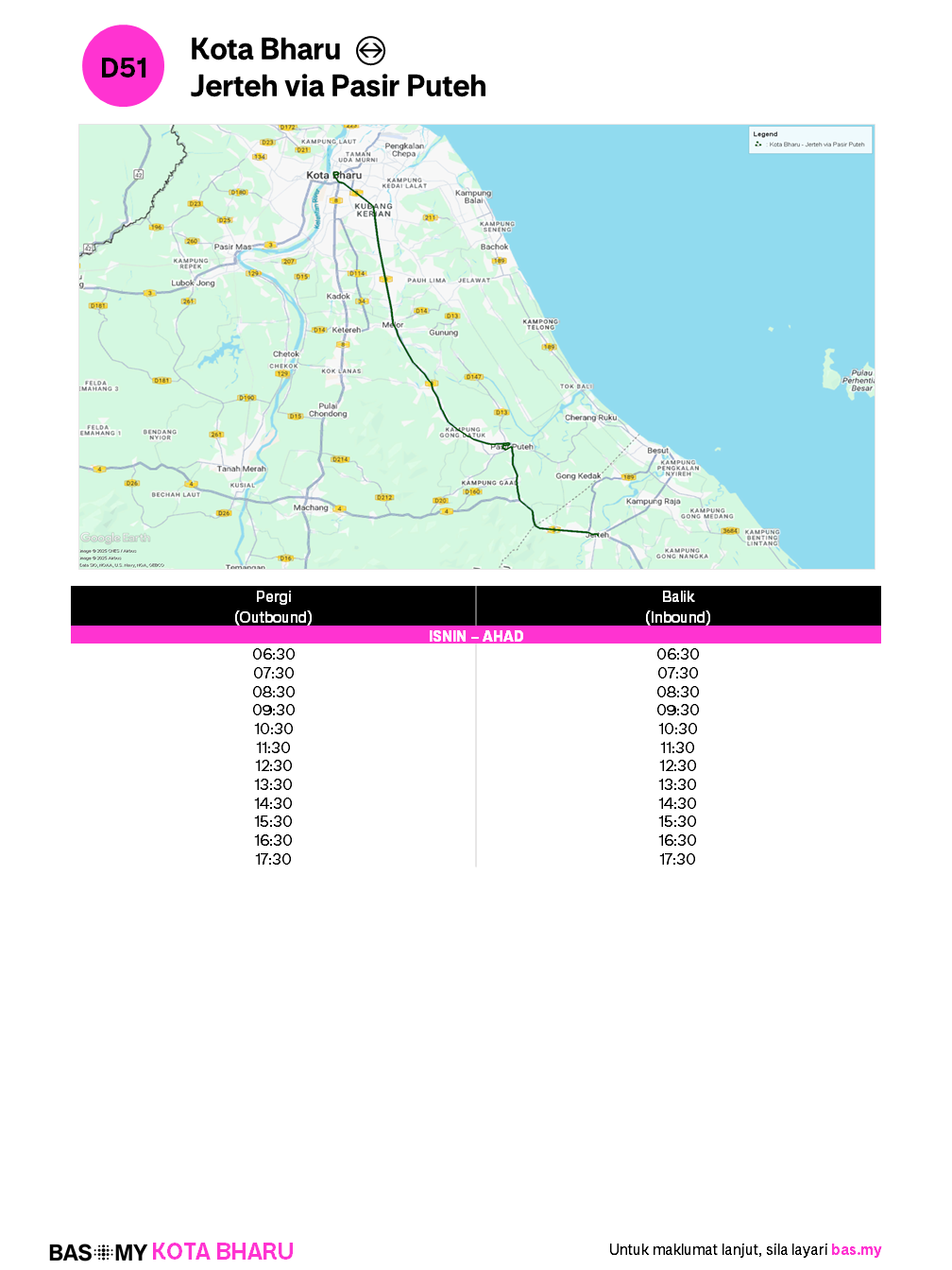This screenshot has height=1270, width=952.
Task: Click the D214 road marker on the map
Action: click(340, 459)
